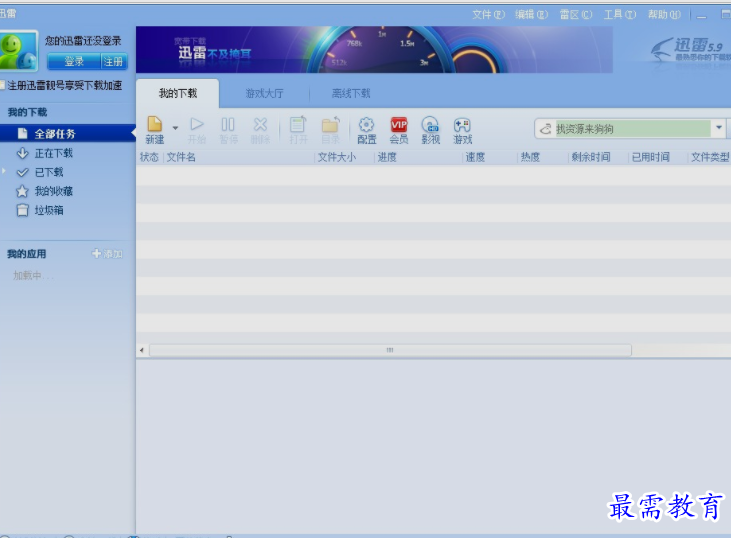731x538 pixels.
Task: Switch to 离线下载 tab
Action: click(x=351, y=93)
